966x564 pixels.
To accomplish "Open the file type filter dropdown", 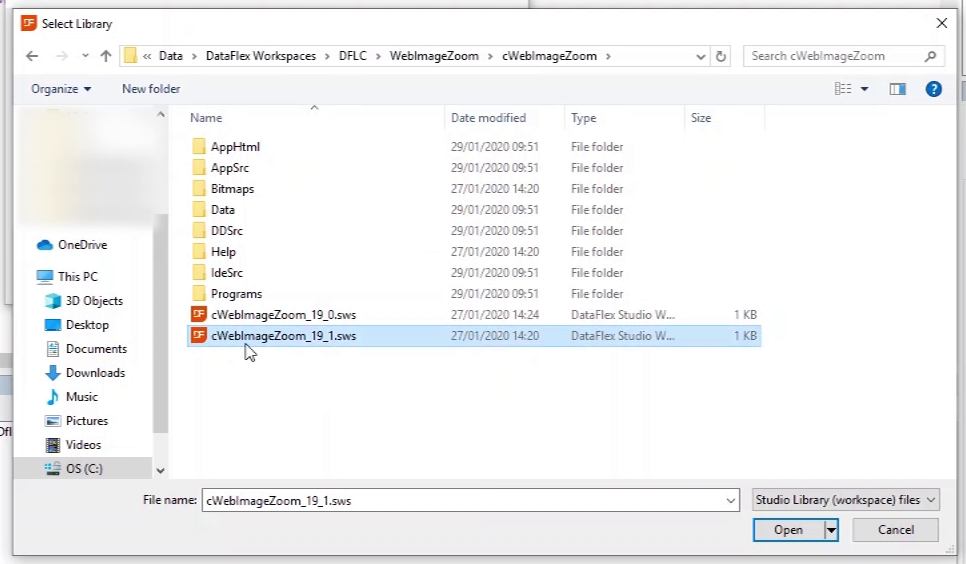I will tap(845, 499).
